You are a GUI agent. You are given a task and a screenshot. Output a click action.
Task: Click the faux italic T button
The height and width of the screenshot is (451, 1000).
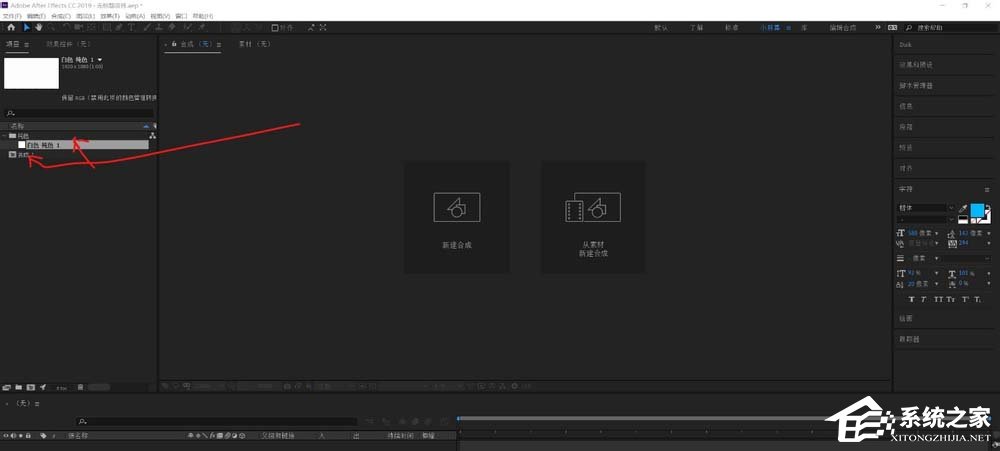tap(924, 299)
